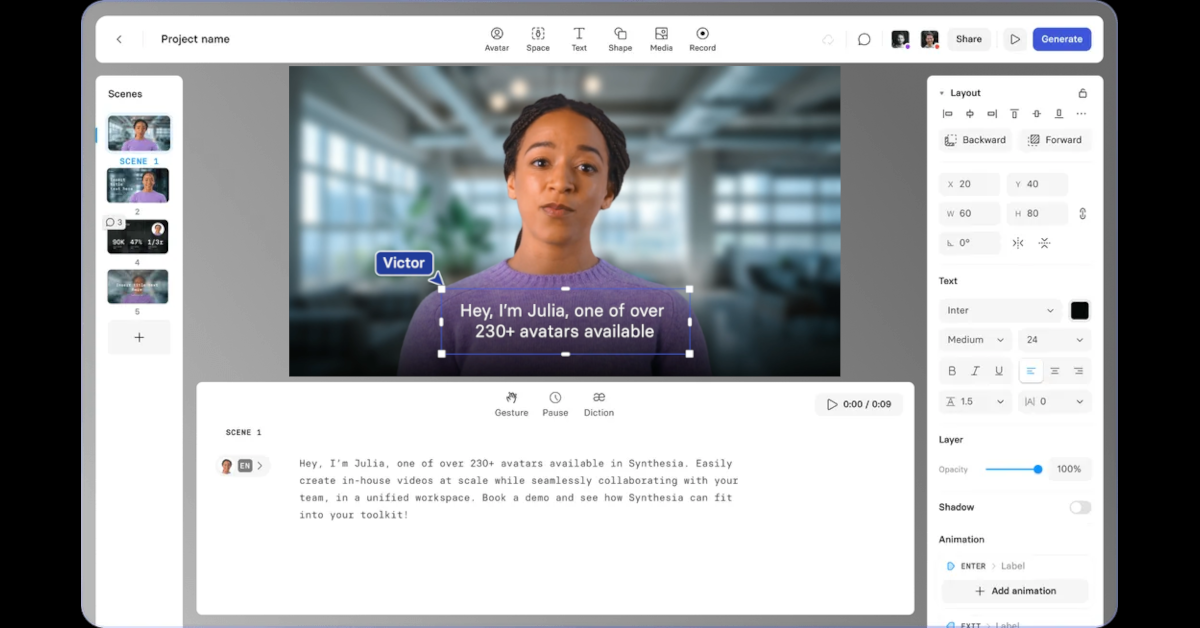1200x628 pixels.
Task: Toggle the aspect ratio link icon
Action: click(x=1082, y=213)
